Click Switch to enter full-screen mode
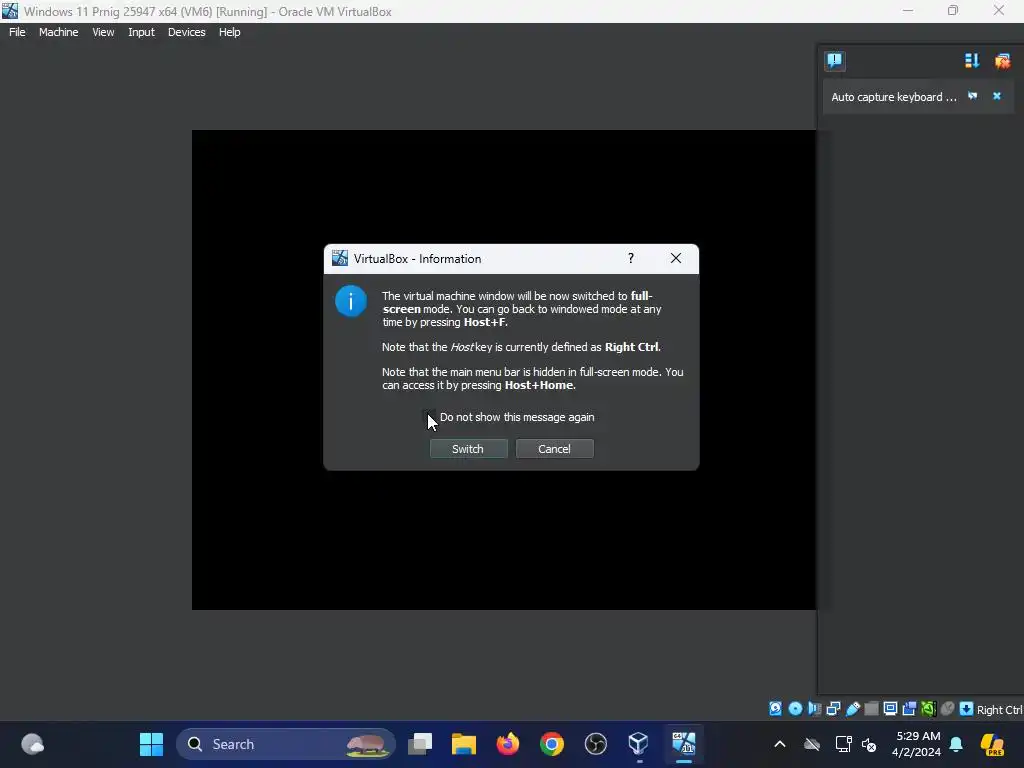 pos(468,449)
